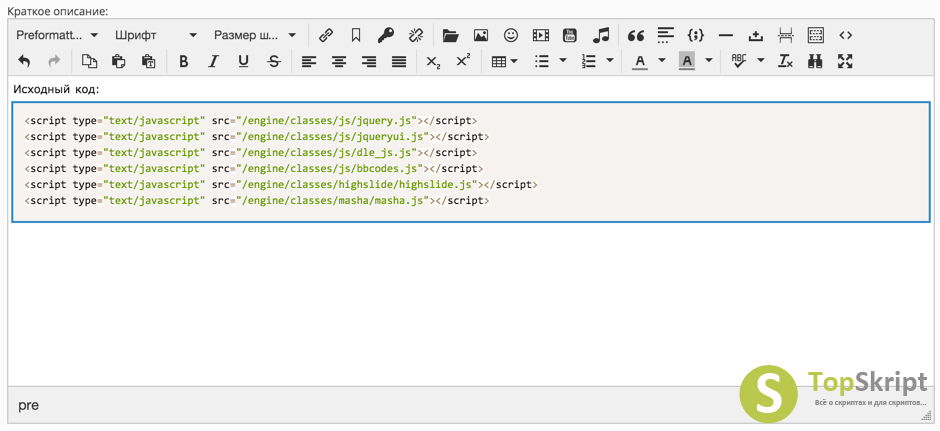Insert an anchor with bookmark icon
940x431 pixels.
pyautogui.click(x=355, y=35)
